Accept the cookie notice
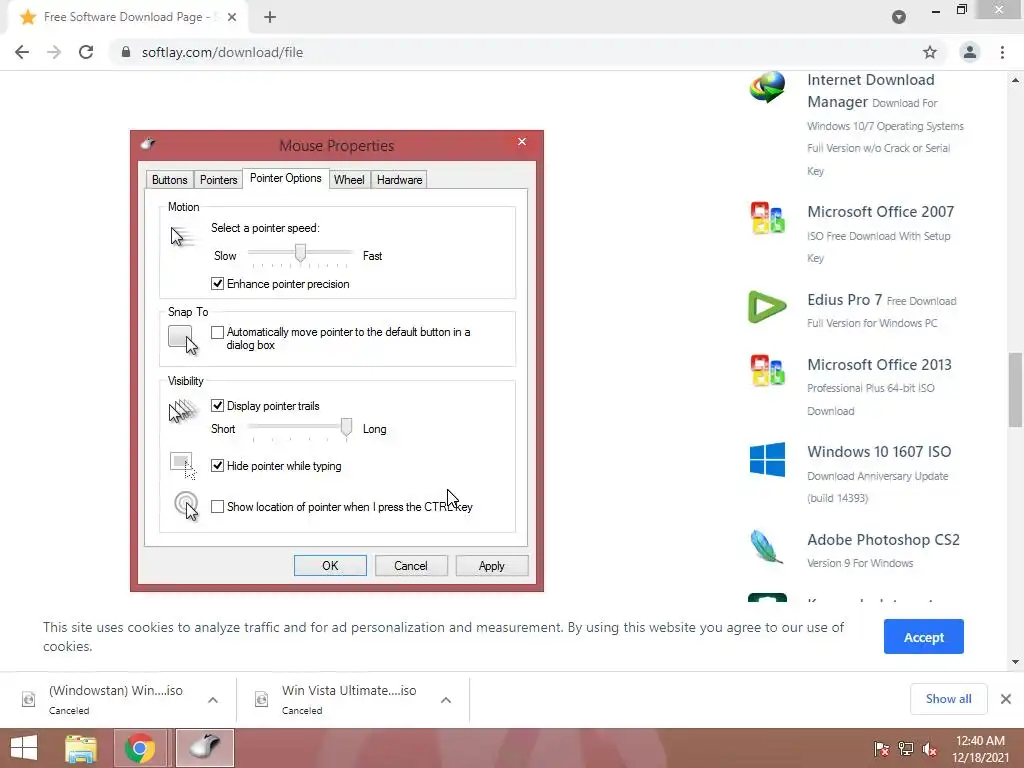 pyautogui.click(x=923, y=637)
